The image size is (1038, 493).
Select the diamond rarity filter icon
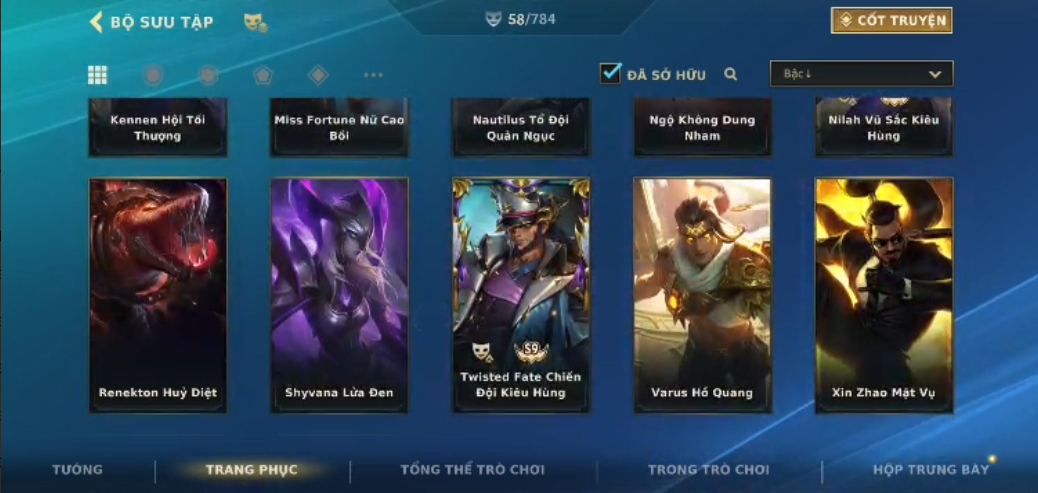pos(318,75)
